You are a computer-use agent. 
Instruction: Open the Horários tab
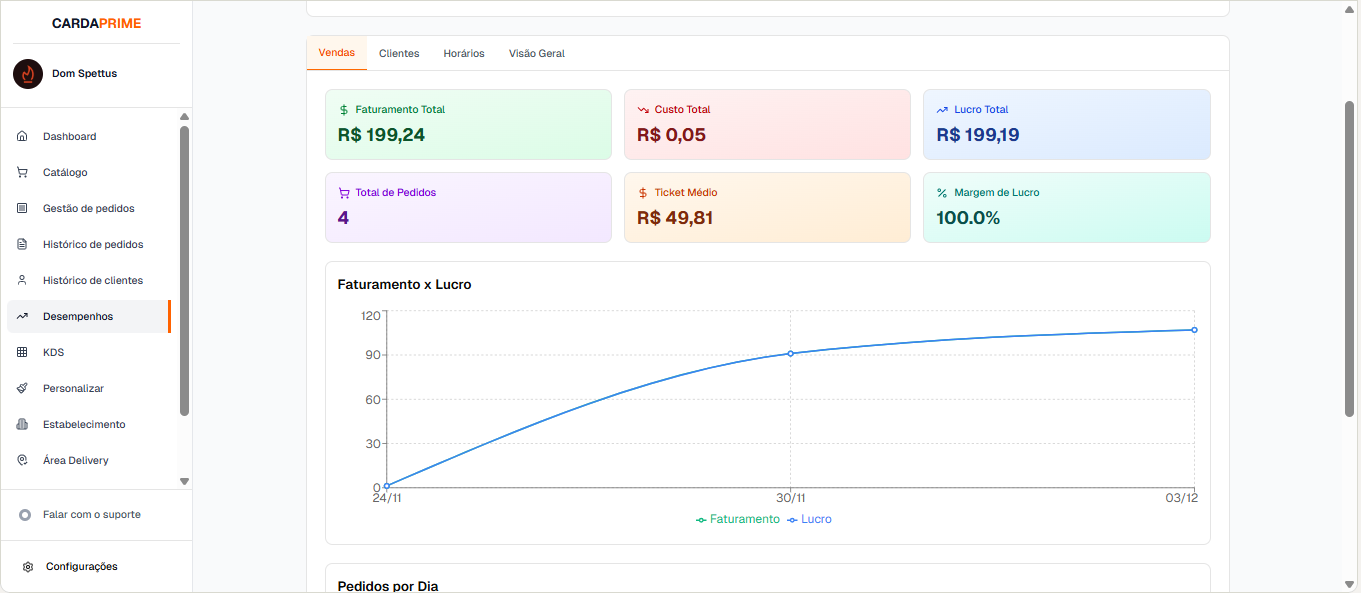pos(464,53)
